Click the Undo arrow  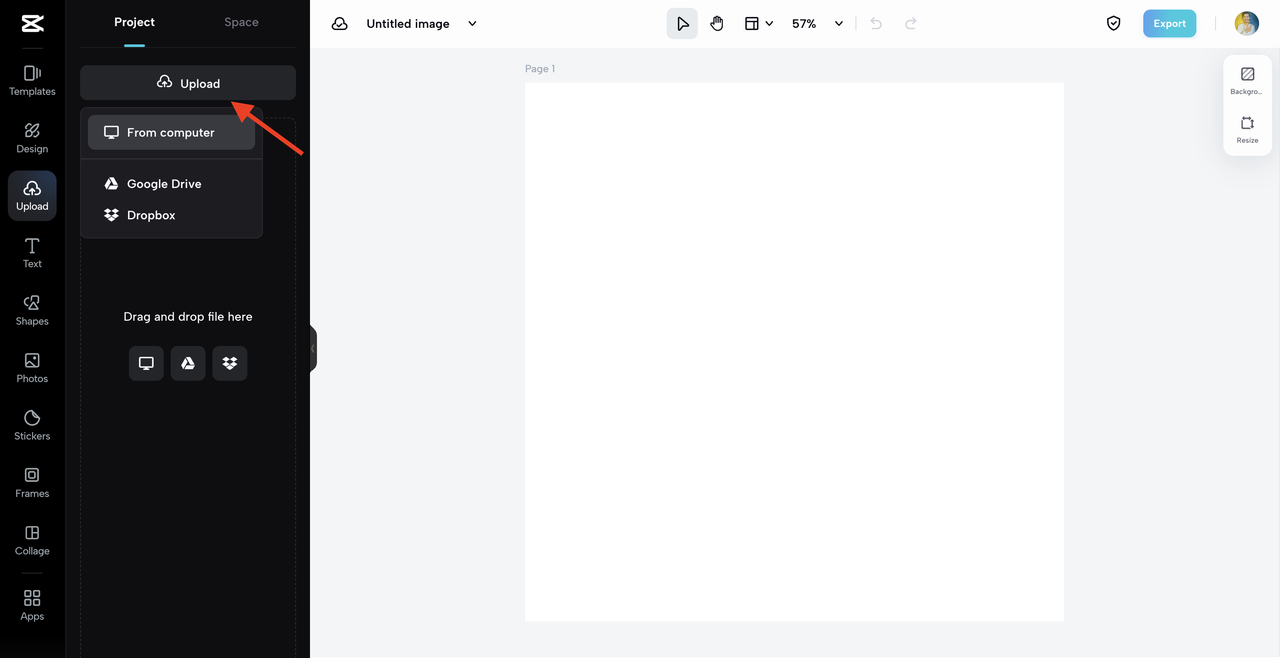click(876, 23)
